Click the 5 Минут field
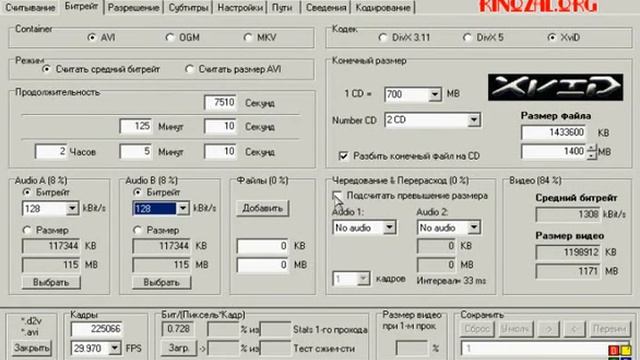 click(x=136, y=151)
